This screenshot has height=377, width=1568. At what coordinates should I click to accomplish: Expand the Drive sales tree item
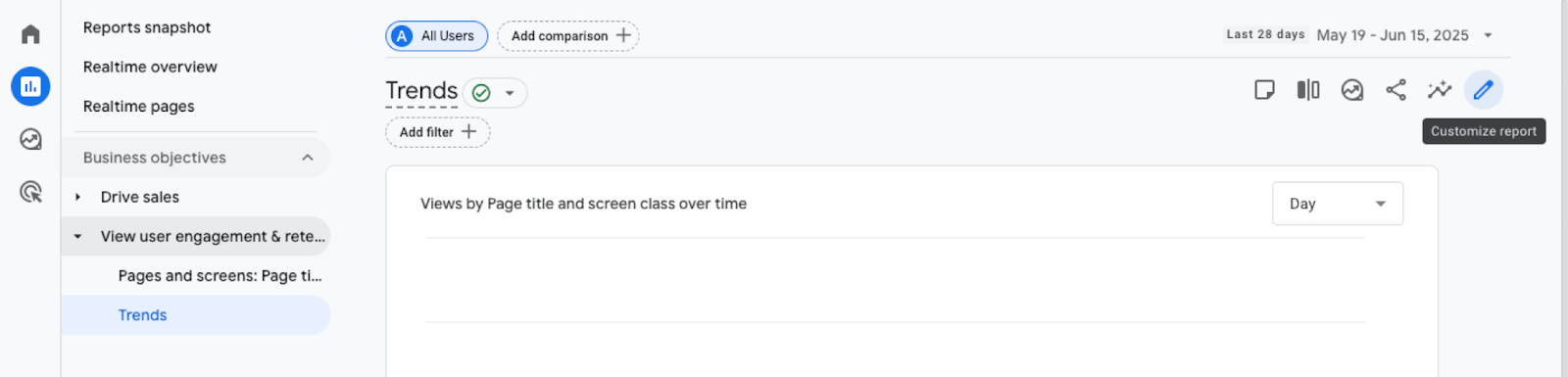77,197
